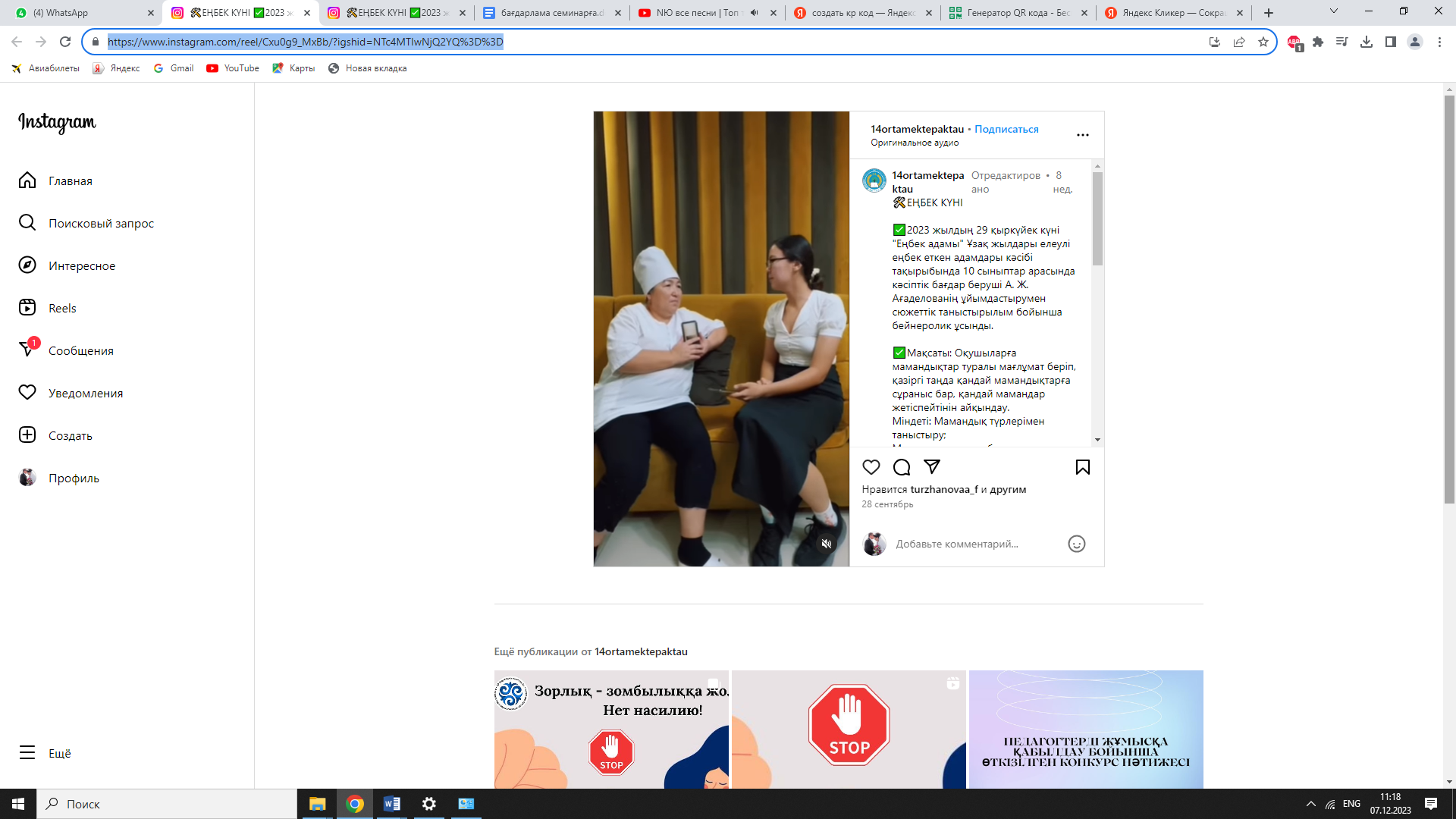
Task: Click the Подписаться follow link
Action: click(1006, 129)
